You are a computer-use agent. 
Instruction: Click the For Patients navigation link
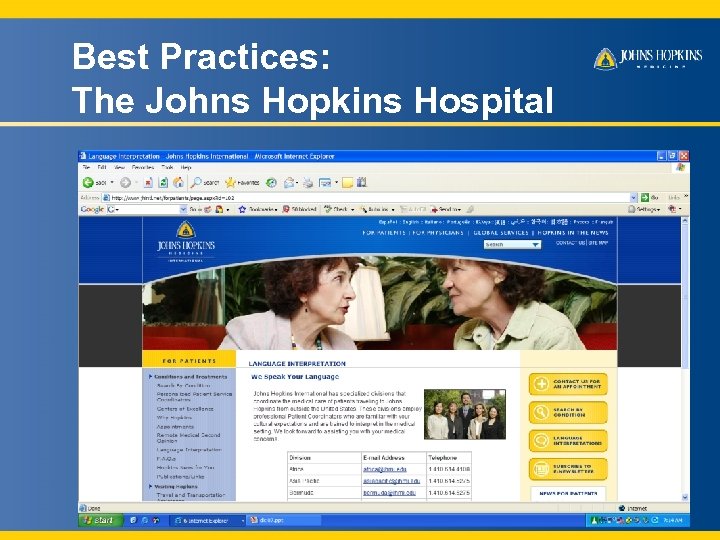(x=384, y=233)
